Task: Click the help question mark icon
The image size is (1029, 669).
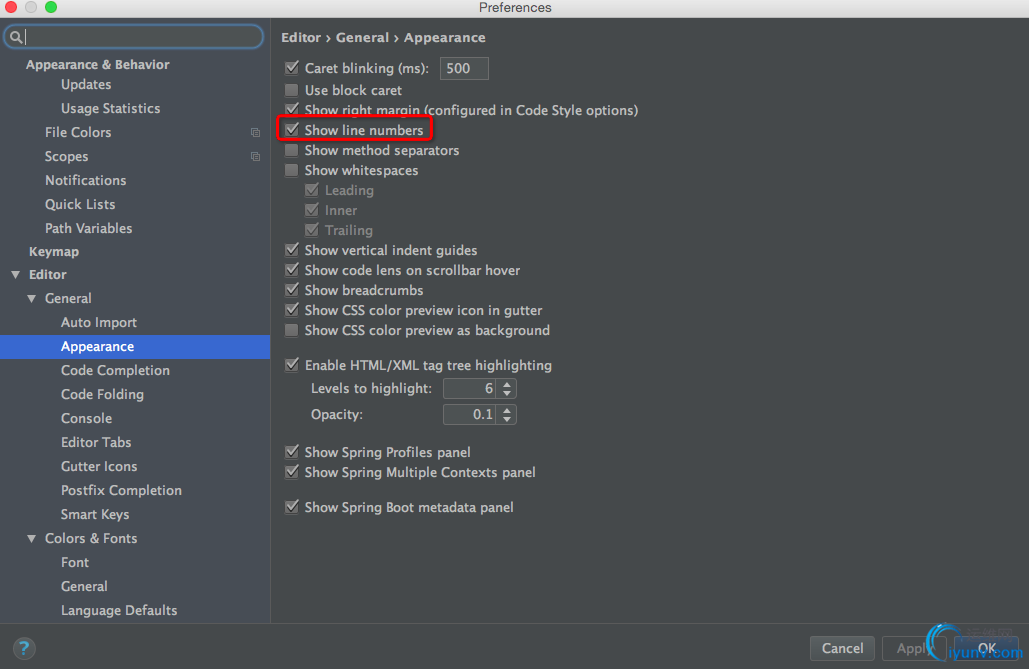Action: click(x=24, y=648)
